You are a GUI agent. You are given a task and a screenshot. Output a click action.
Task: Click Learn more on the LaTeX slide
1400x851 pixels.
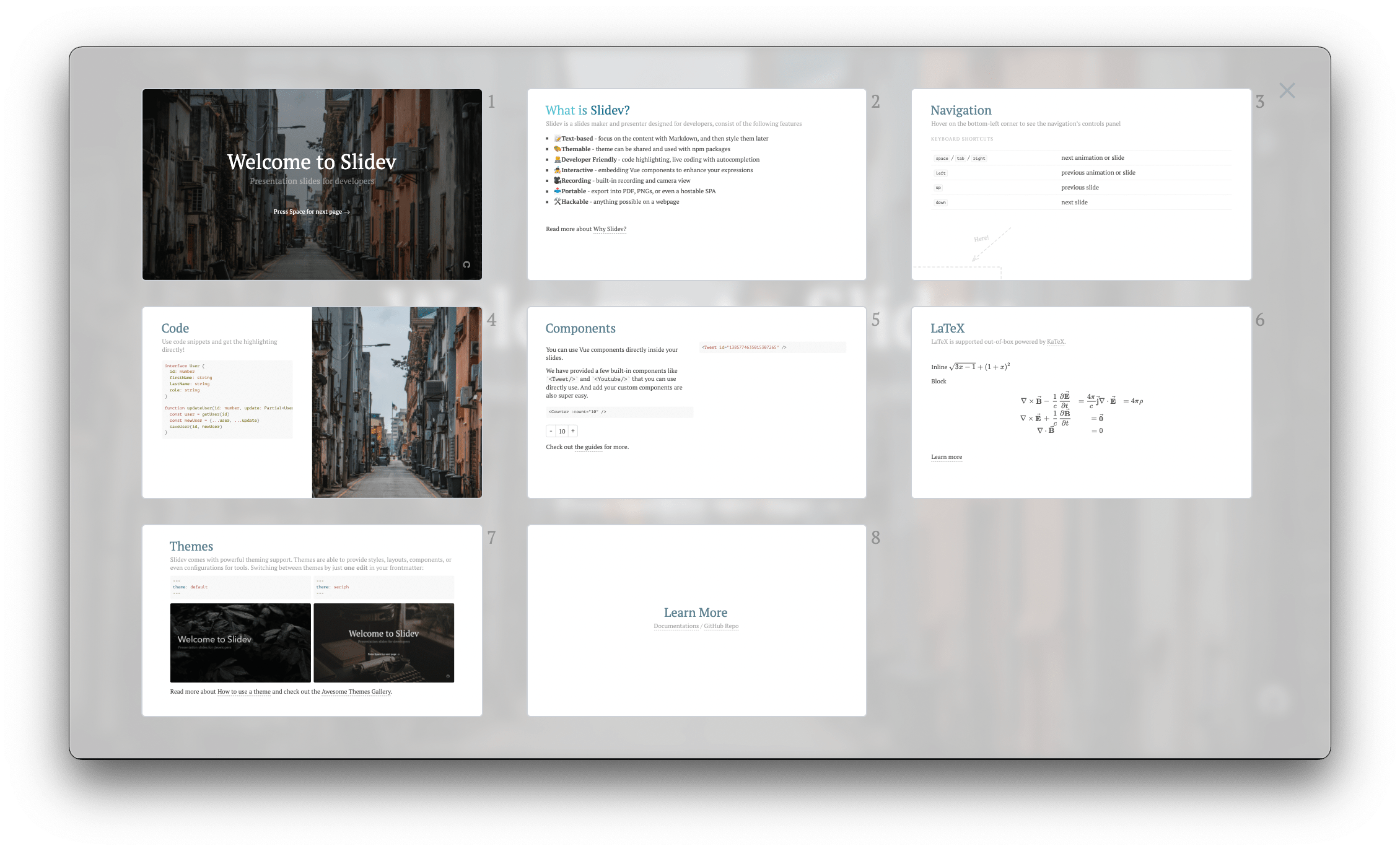946,457
